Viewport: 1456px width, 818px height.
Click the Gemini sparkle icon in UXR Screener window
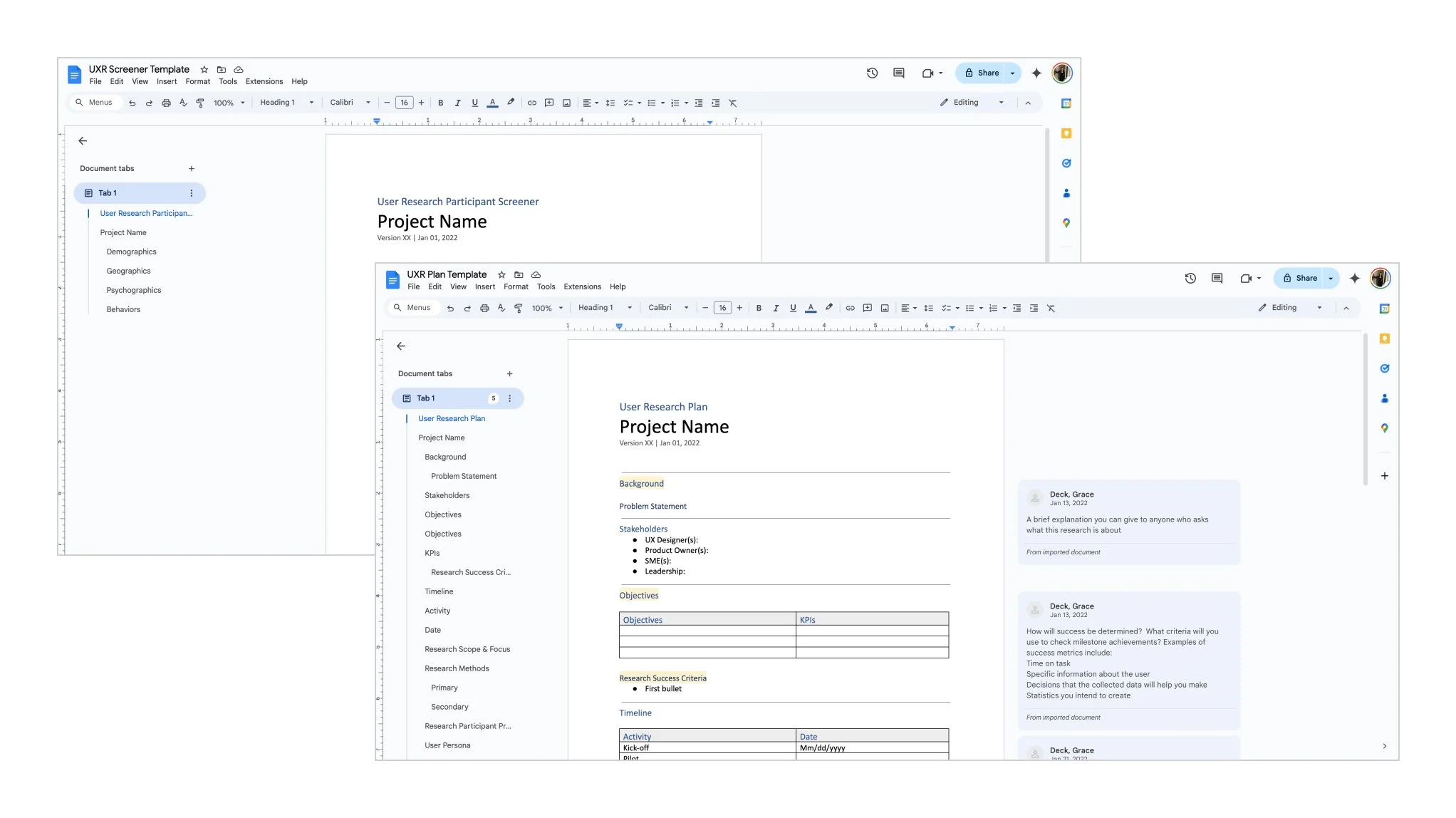click(x=1036, y=73)
